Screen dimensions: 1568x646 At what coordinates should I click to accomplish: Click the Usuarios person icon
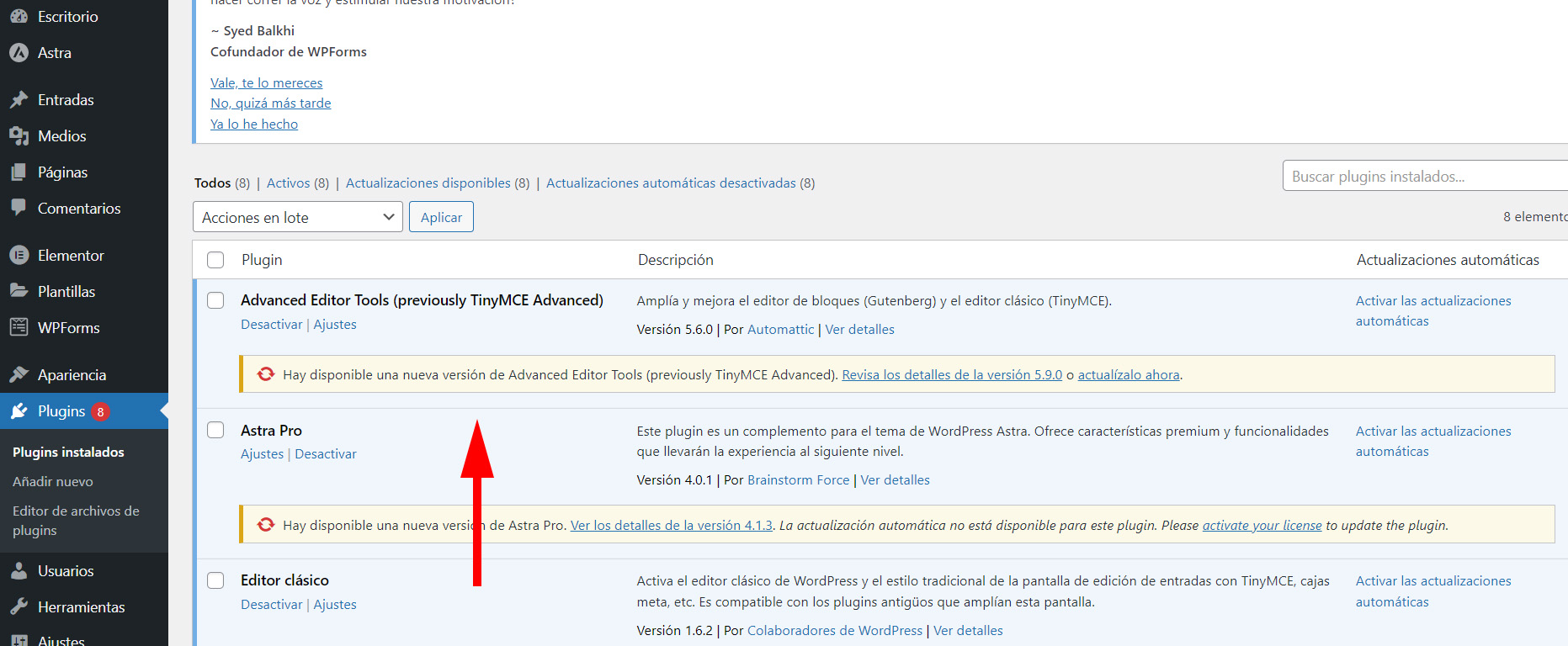pos(19,570)
